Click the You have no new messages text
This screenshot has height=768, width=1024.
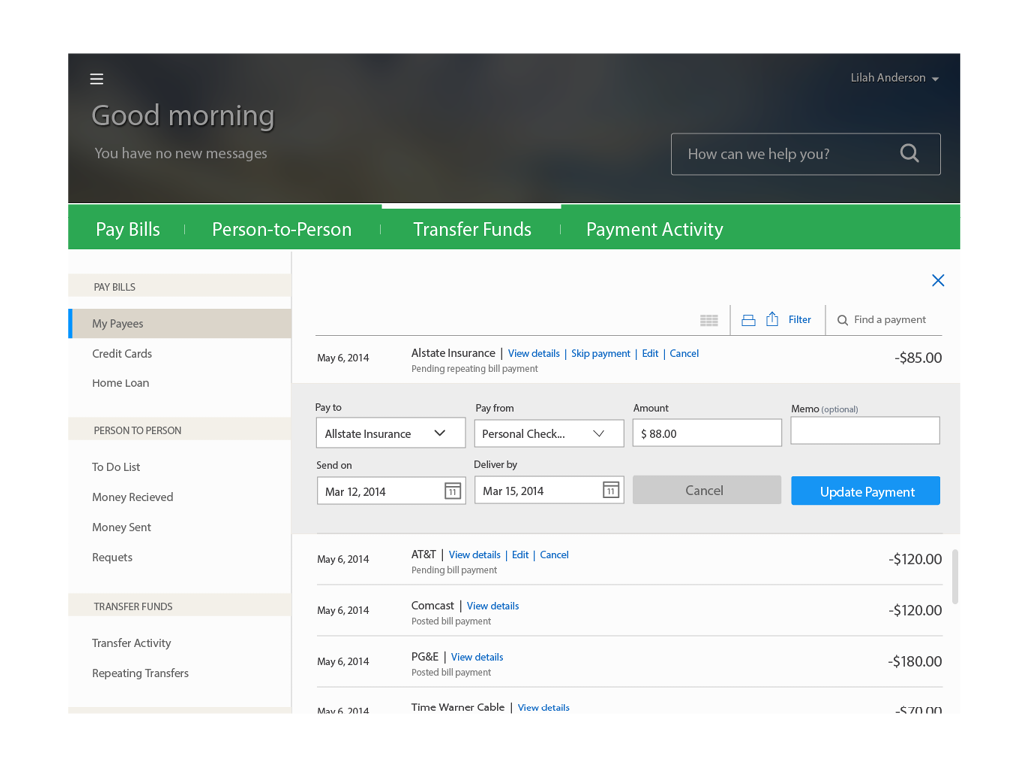[x=181, y=153]
